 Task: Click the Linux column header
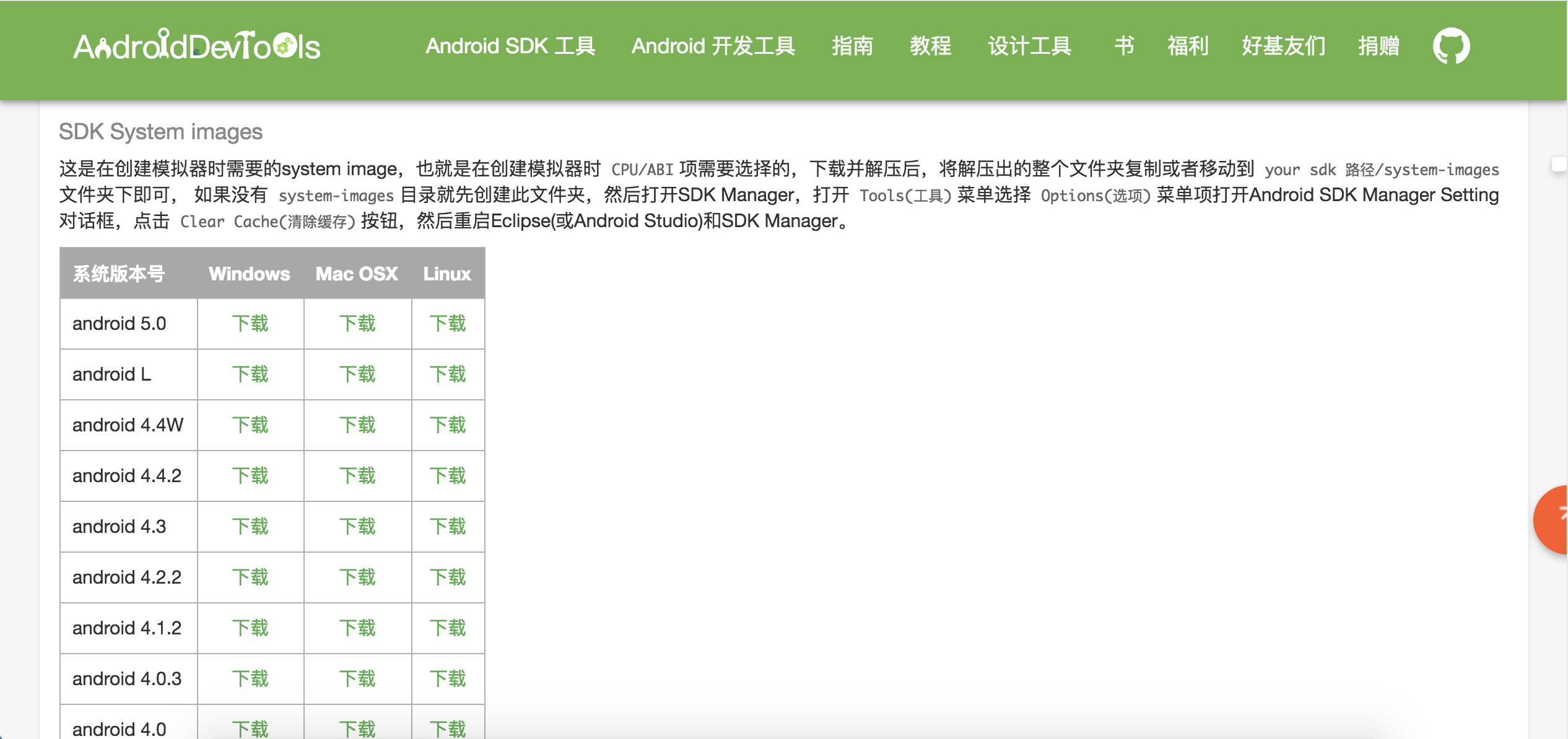(447, 274)
